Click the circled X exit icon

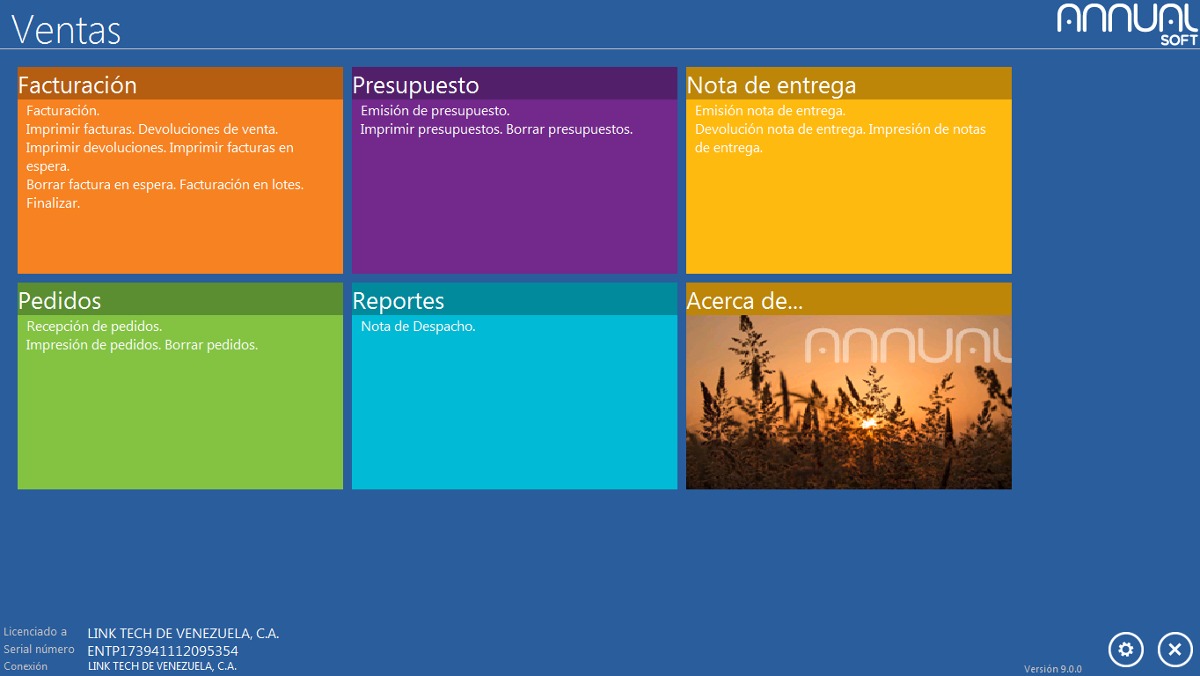(x=1174, y=649)
